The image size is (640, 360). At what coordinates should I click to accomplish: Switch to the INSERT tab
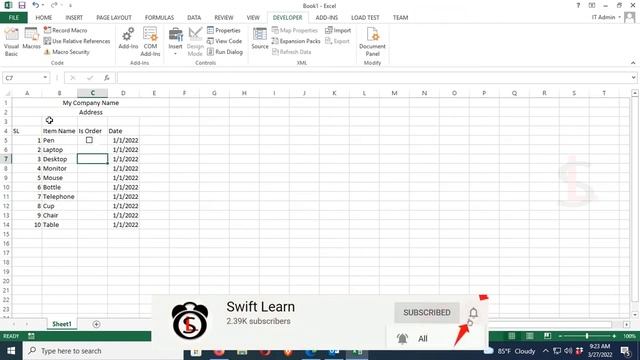tap(74, 18)
